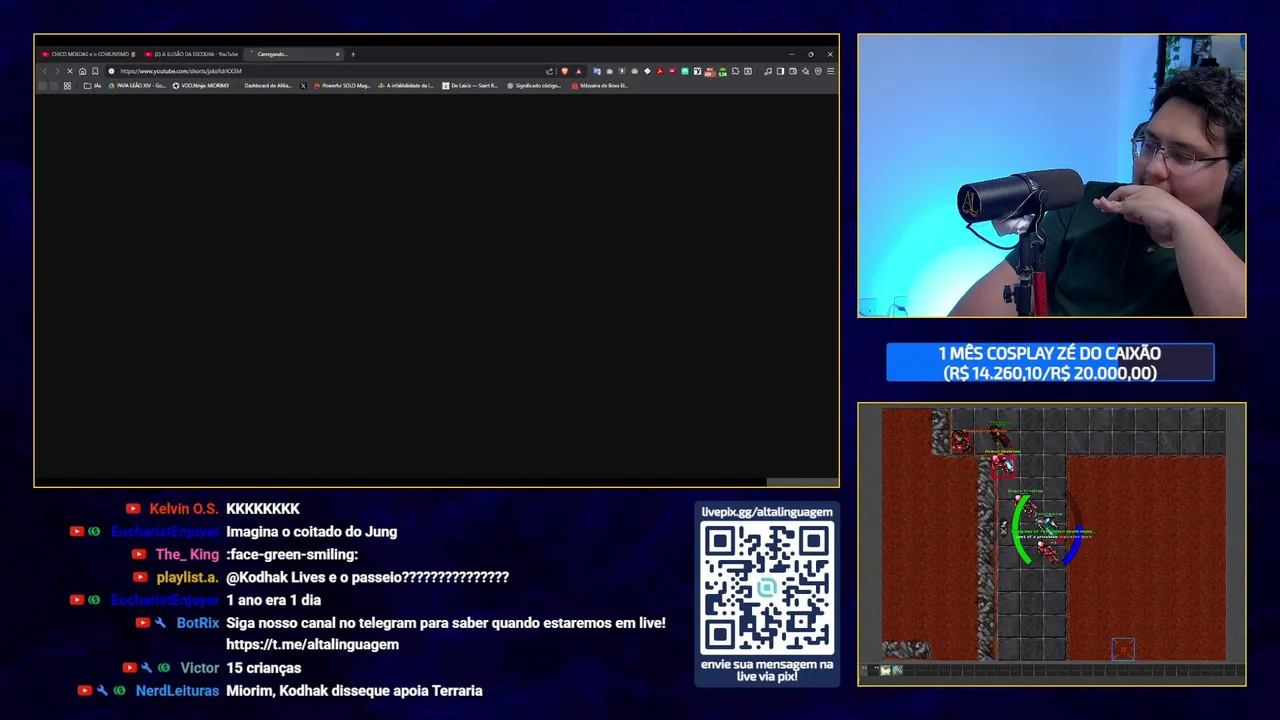Toggle the browser sidebar panel

click(780, 71)
